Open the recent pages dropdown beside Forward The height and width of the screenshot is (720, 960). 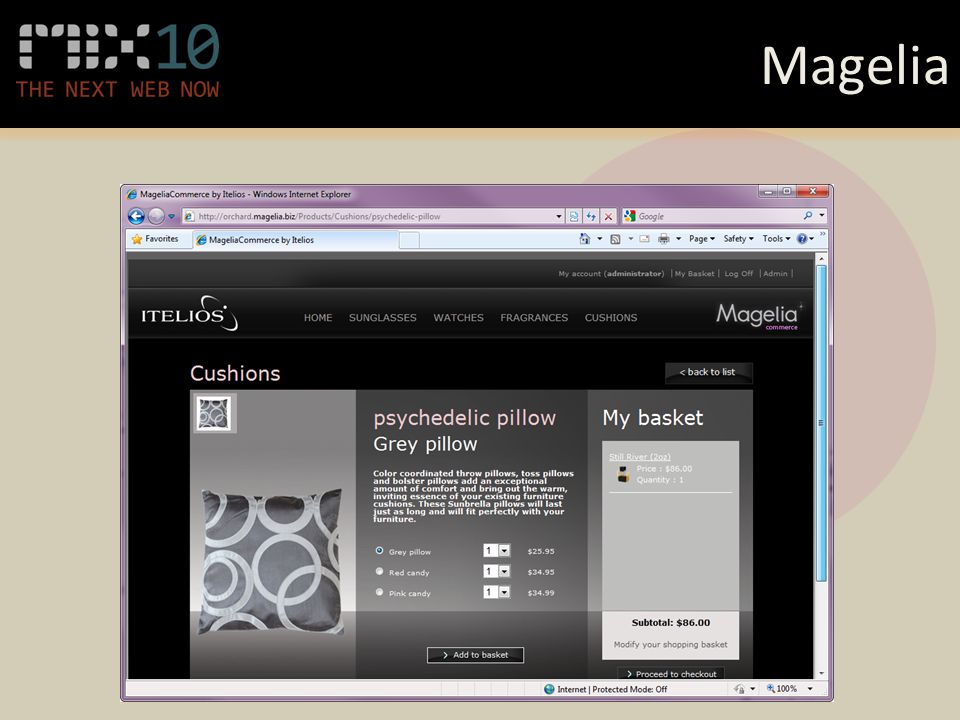(x=171, y=216)
